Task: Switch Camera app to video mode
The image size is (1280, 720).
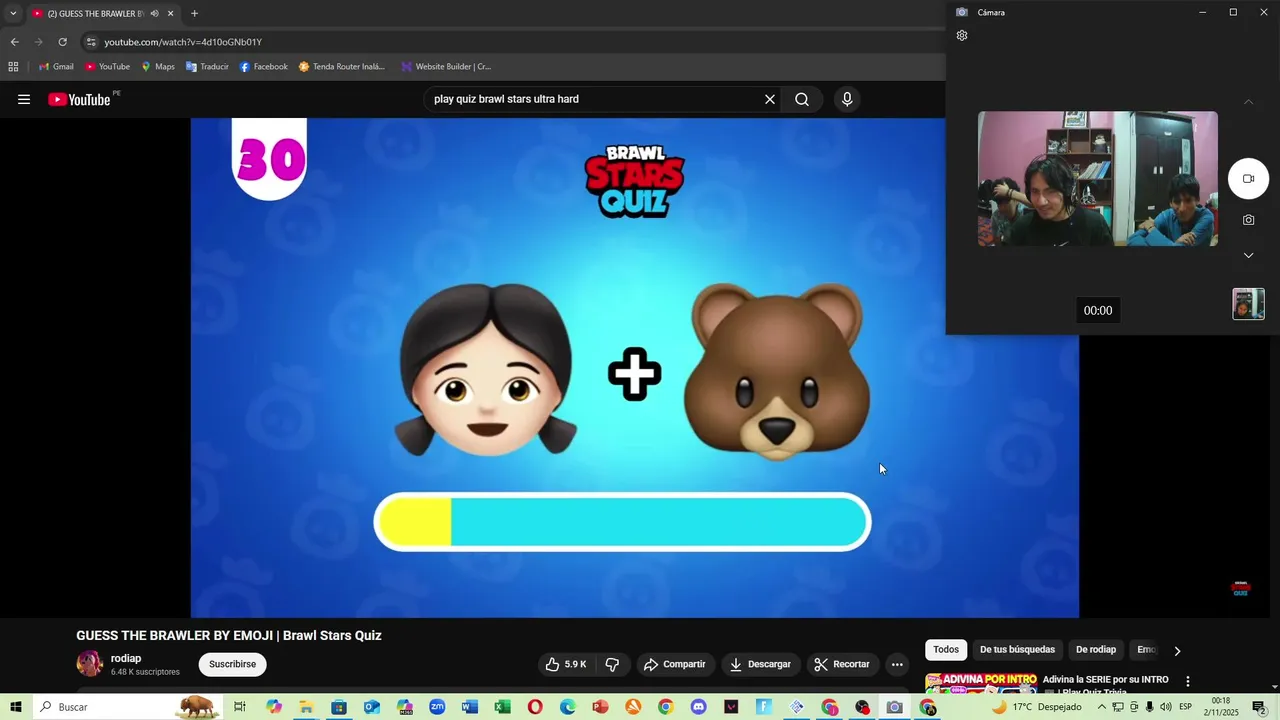Action: coord(1248,179)
